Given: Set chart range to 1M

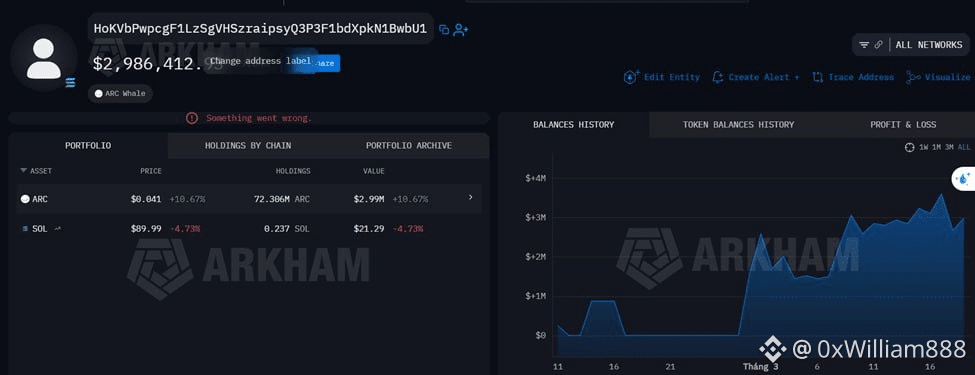Looking at the screenshot, I should coord(936,147).
